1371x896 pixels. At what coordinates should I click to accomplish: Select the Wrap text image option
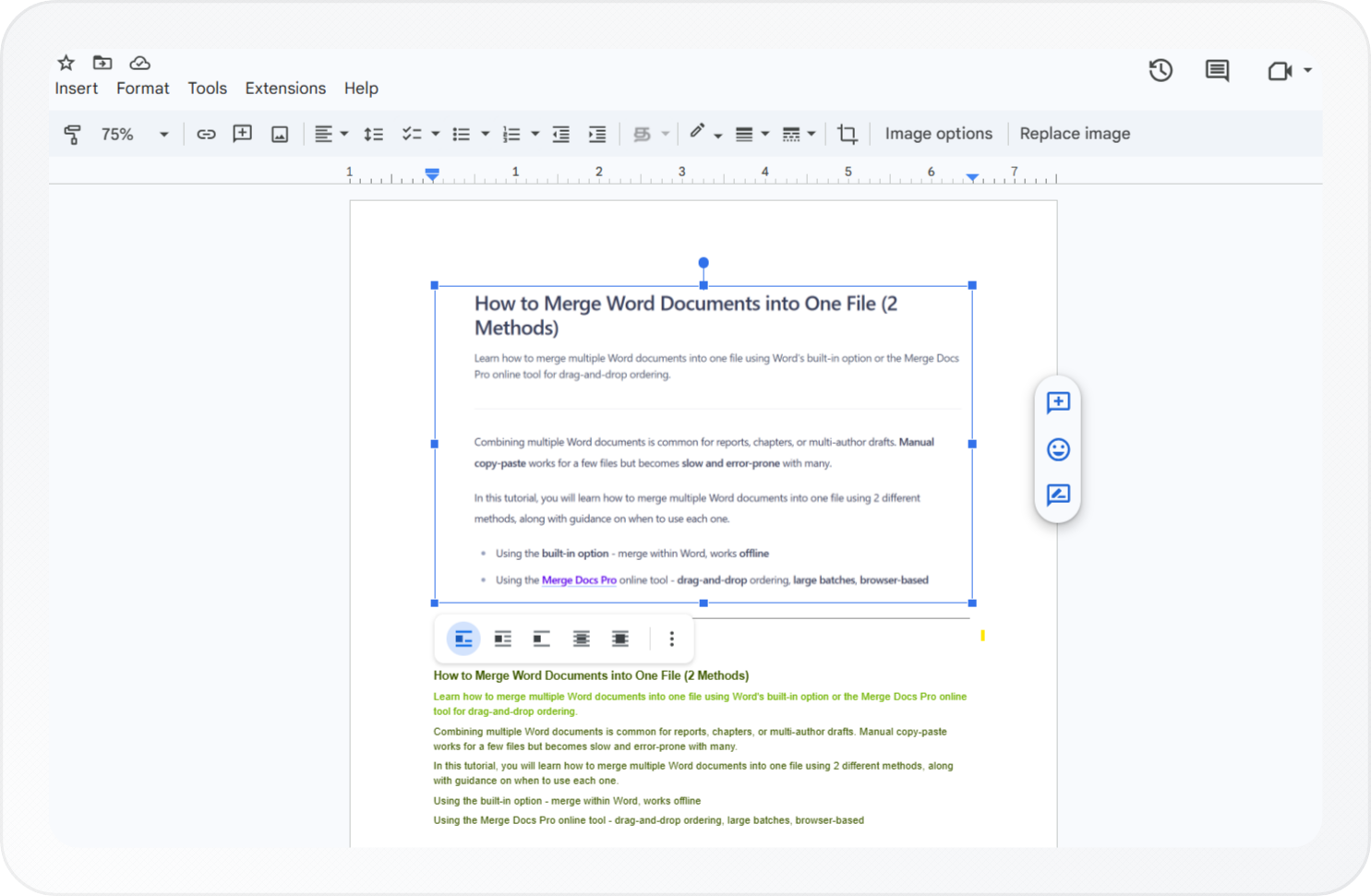click(503, 639)
